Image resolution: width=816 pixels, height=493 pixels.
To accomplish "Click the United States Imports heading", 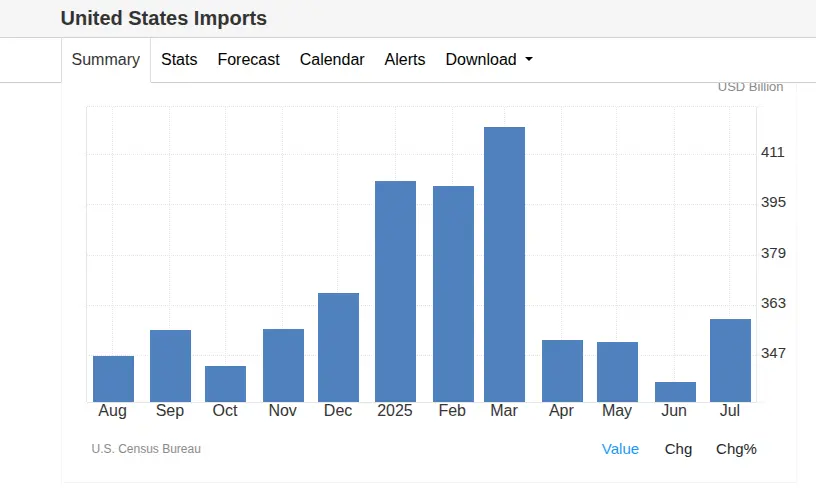I will click(x=164, y=18).
